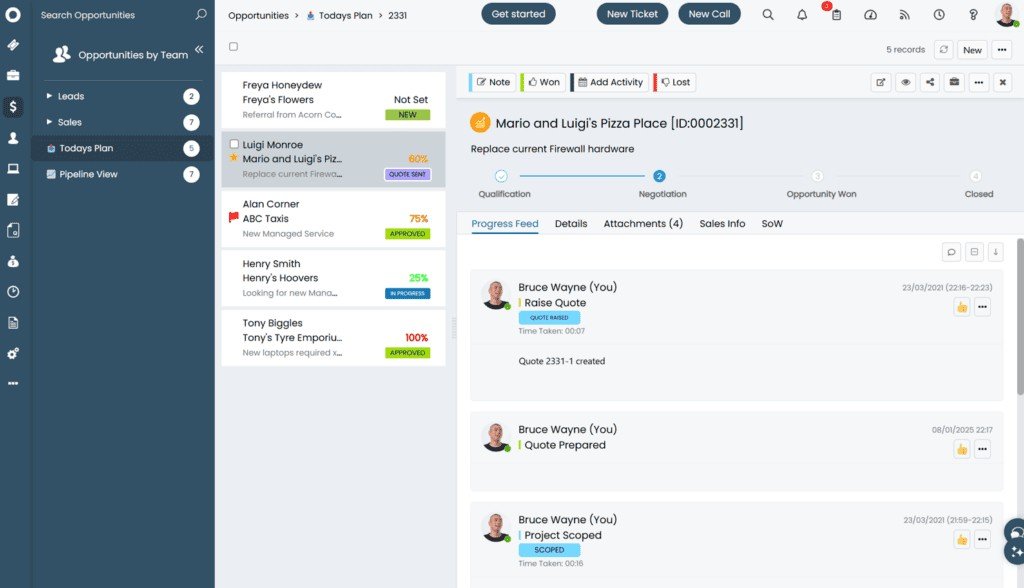Viewport: 1024px width, 588px height.
Task: Open Sales Info tab
Action: (x=722, y=223)
